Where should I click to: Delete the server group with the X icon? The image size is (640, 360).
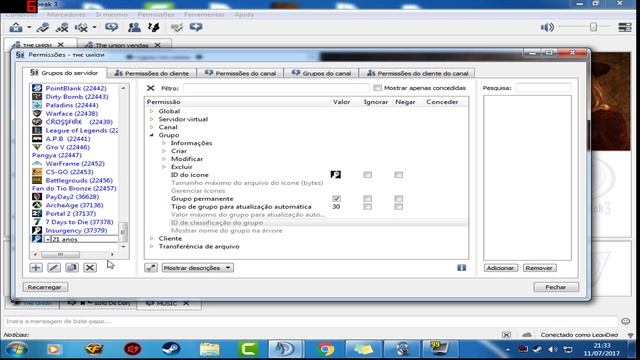coord(90,268)
